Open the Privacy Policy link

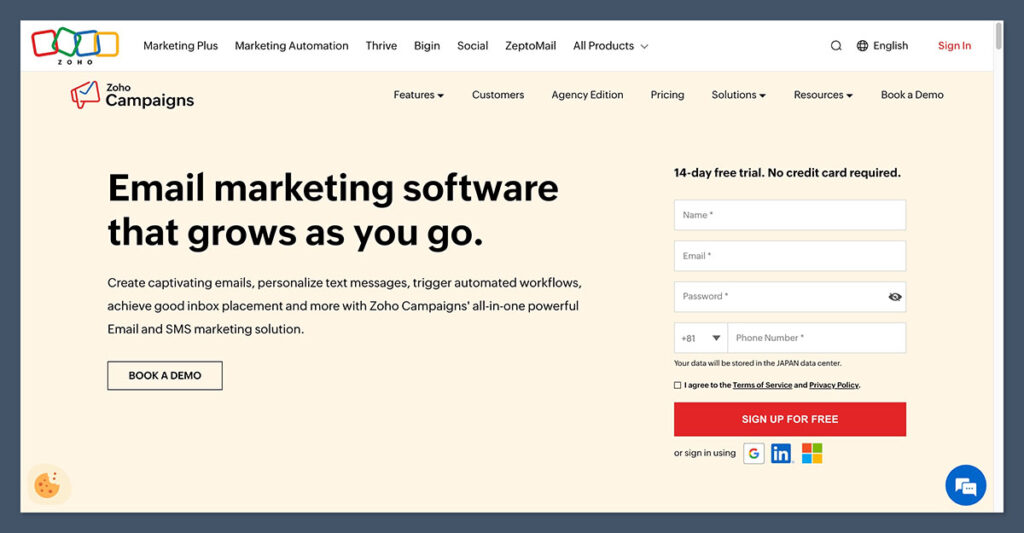coord(834,385)
